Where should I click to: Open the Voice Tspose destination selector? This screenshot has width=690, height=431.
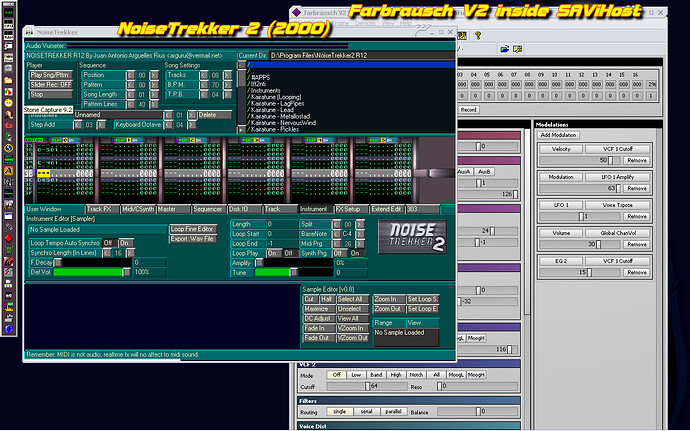617,205
